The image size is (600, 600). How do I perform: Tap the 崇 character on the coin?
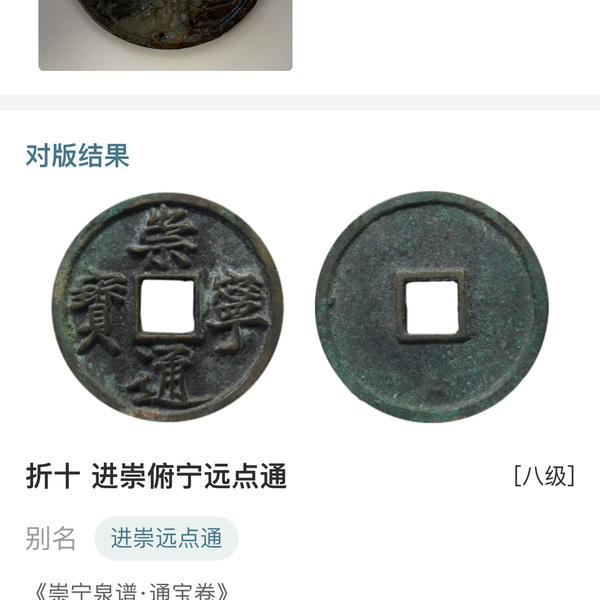tap(163, 238)
